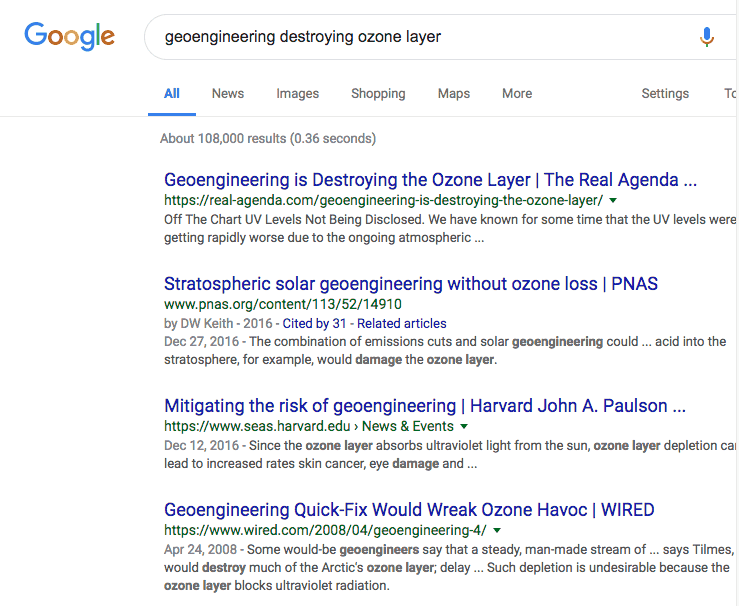The height and width of the screenshot is (606, 739).
Task: Open 'Stratospheric solar geoengineering without ozone loss' PNAS
Action: (x=411, y=284)
